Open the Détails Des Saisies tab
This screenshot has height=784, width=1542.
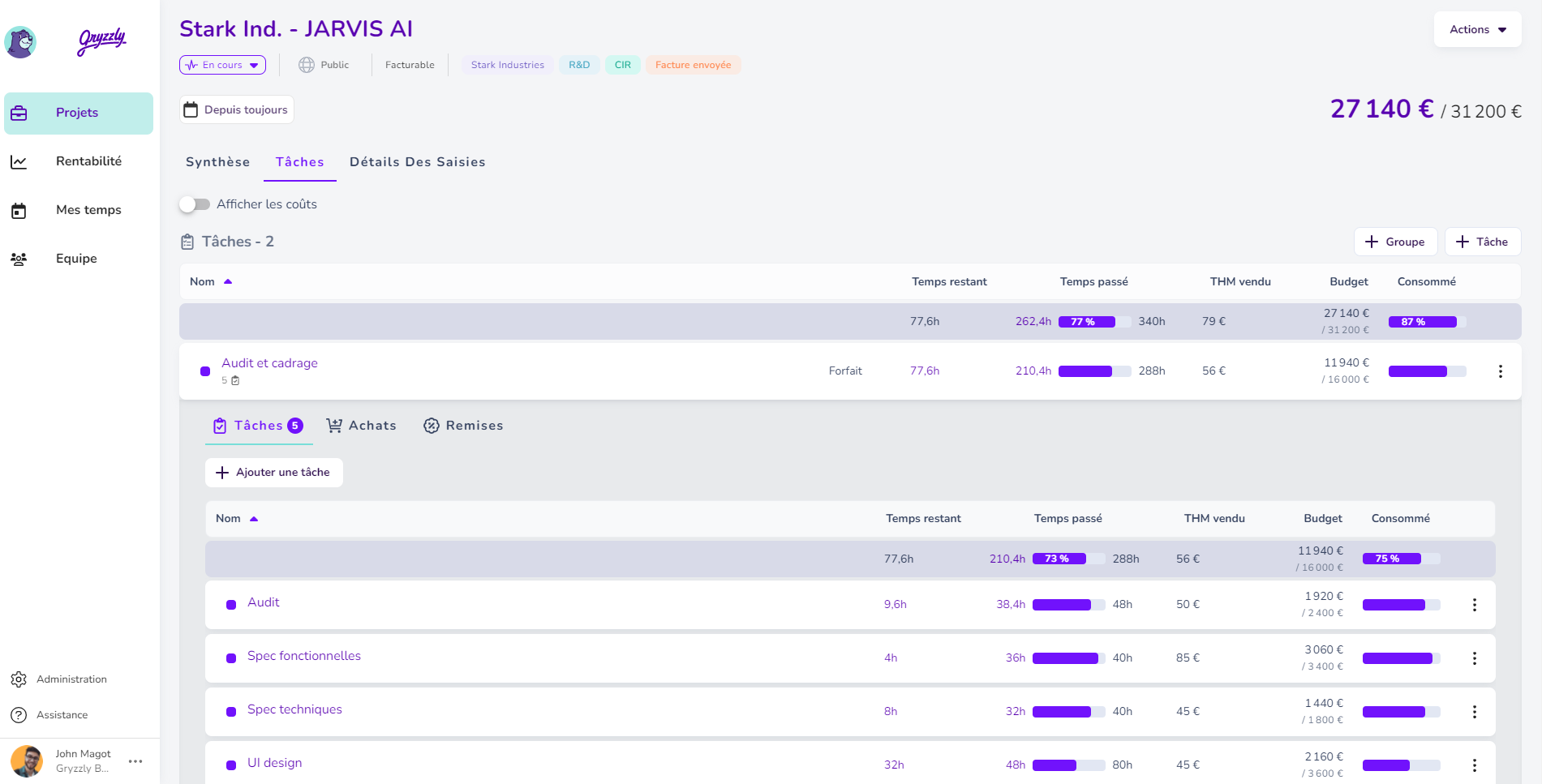(x=417, y=162)
